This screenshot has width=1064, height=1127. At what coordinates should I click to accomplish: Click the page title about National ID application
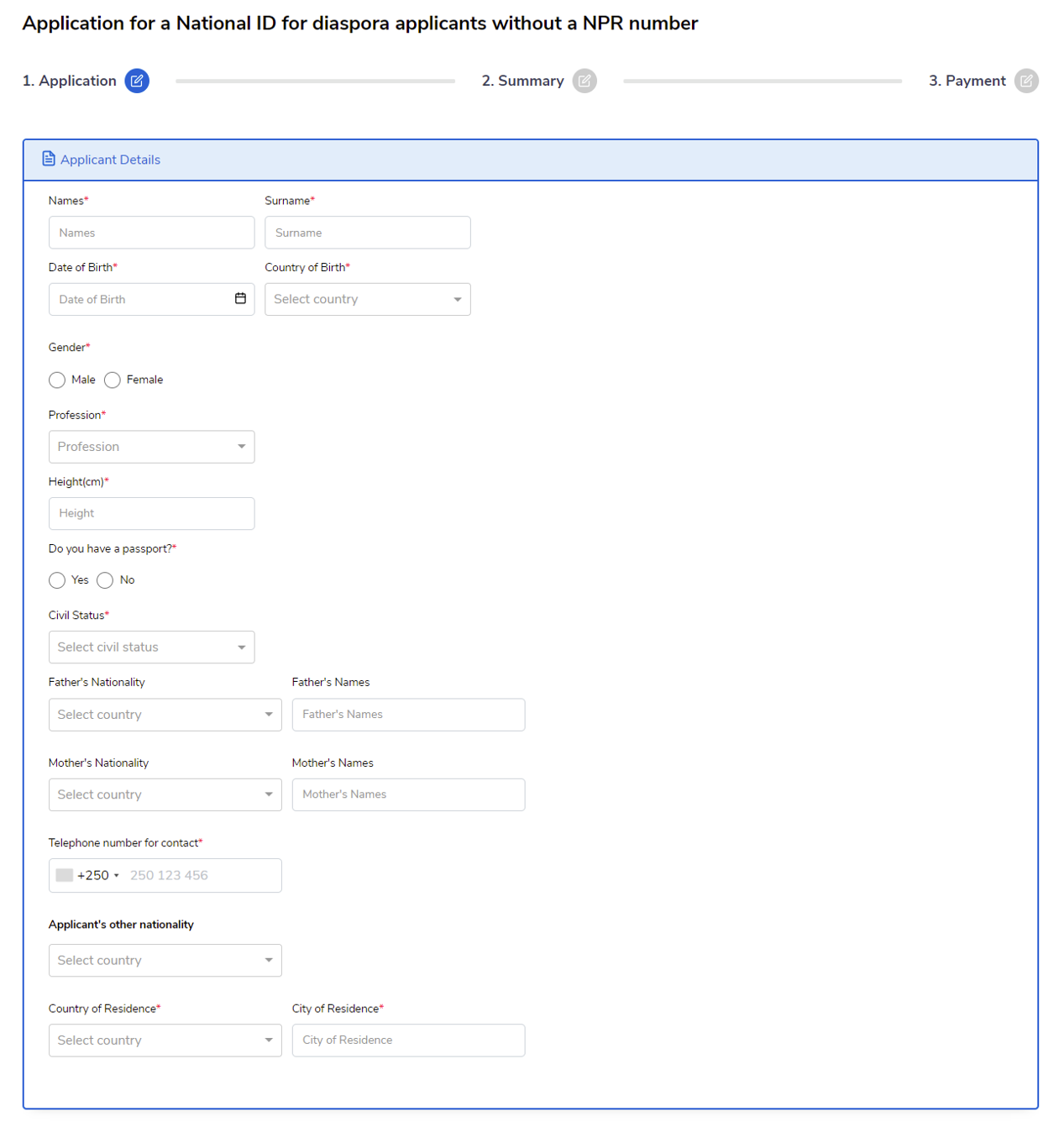pos(360,24)
